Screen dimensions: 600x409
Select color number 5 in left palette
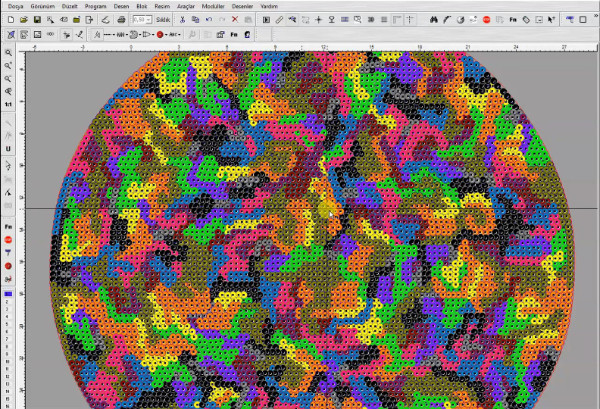[7, 324]
